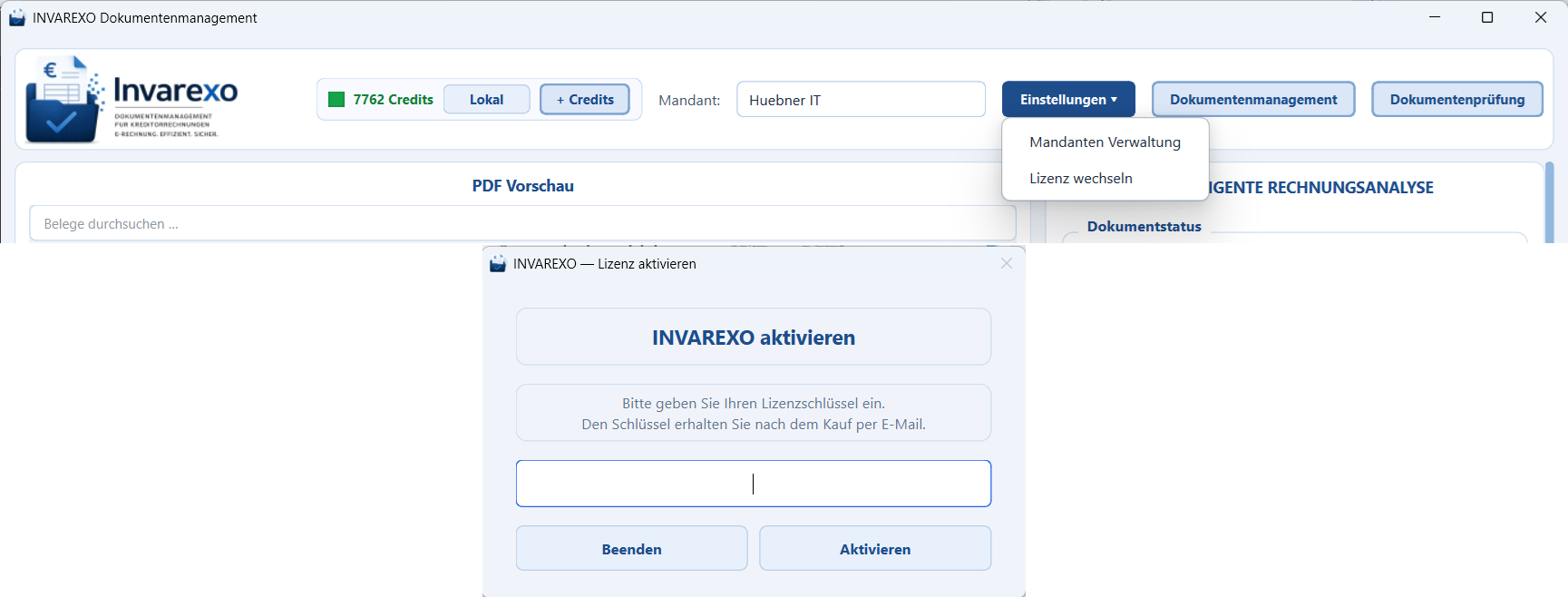Click the Dokumentstatus heading
This screenshot has height=607, width=1568.
click(1144, 227)
